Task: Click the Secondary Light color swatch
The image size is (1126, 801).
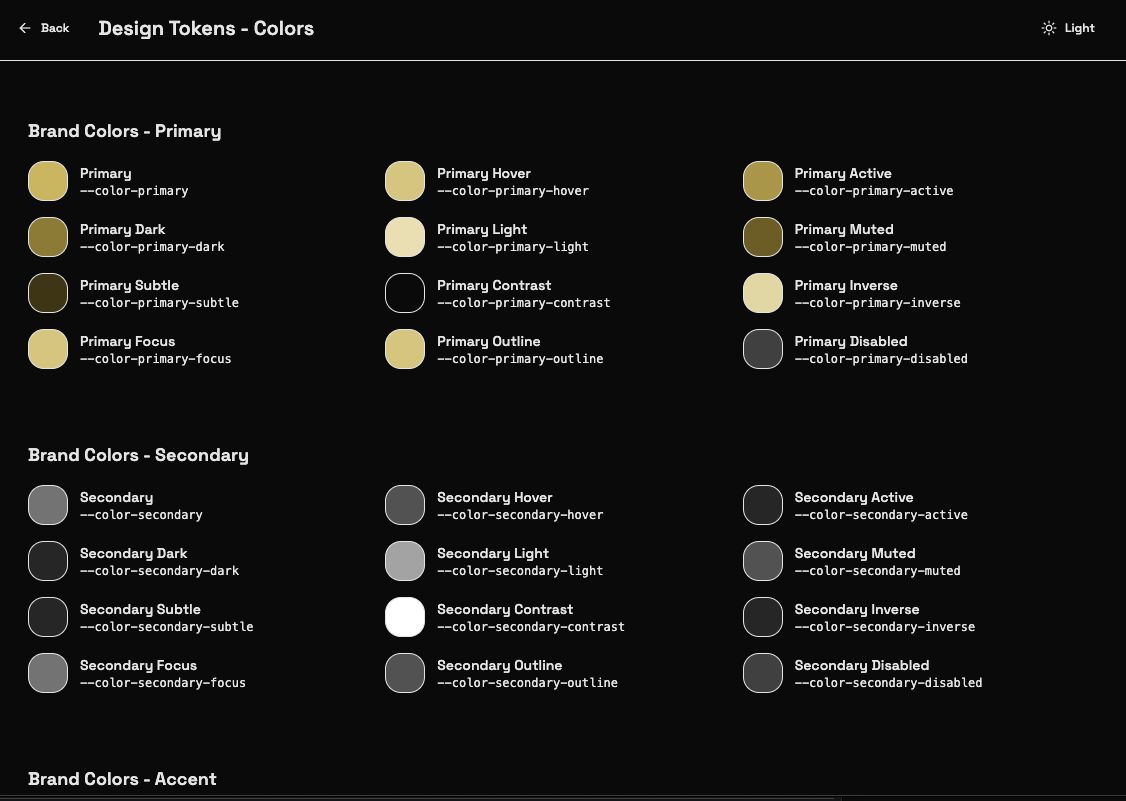Action: click(405, 561)
